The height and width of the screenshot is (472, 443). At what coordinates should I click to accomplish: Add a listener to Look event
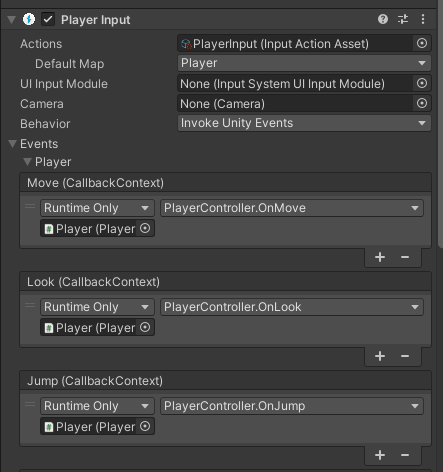point(380,356)
